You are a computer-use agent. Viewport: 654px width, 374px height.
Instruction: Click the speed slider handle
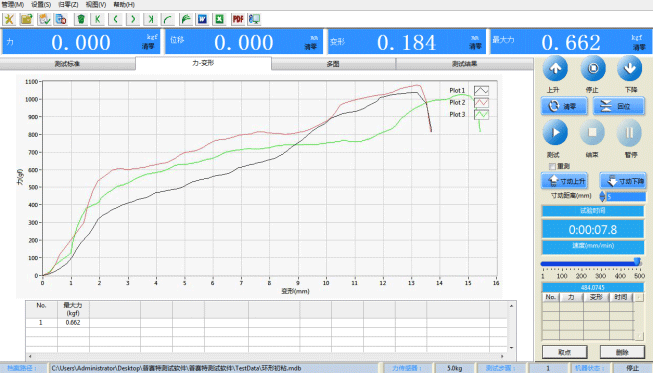[637, 261]
